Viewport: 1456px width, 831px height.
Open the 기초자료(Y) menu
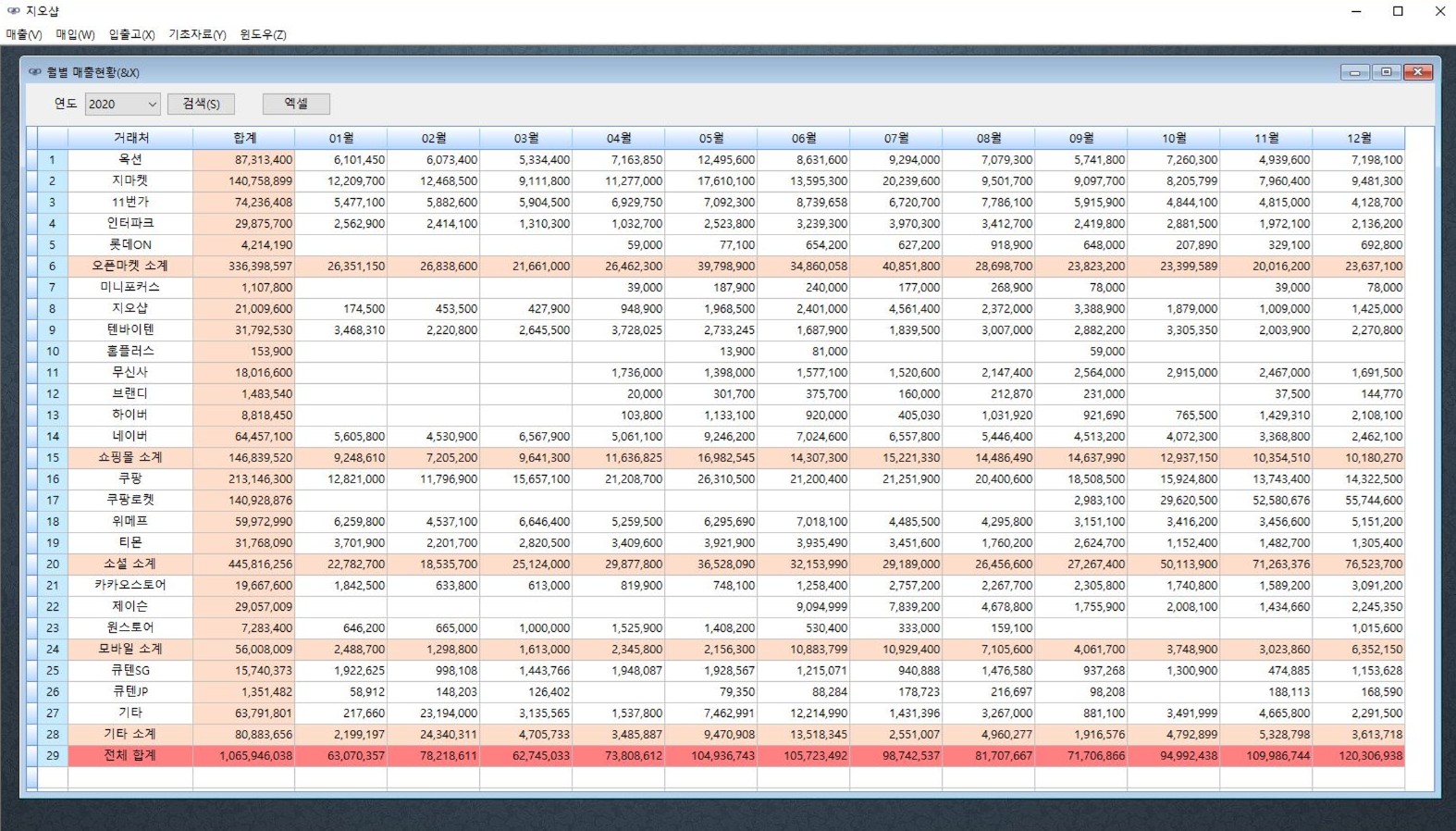click(x=197, y=34)
